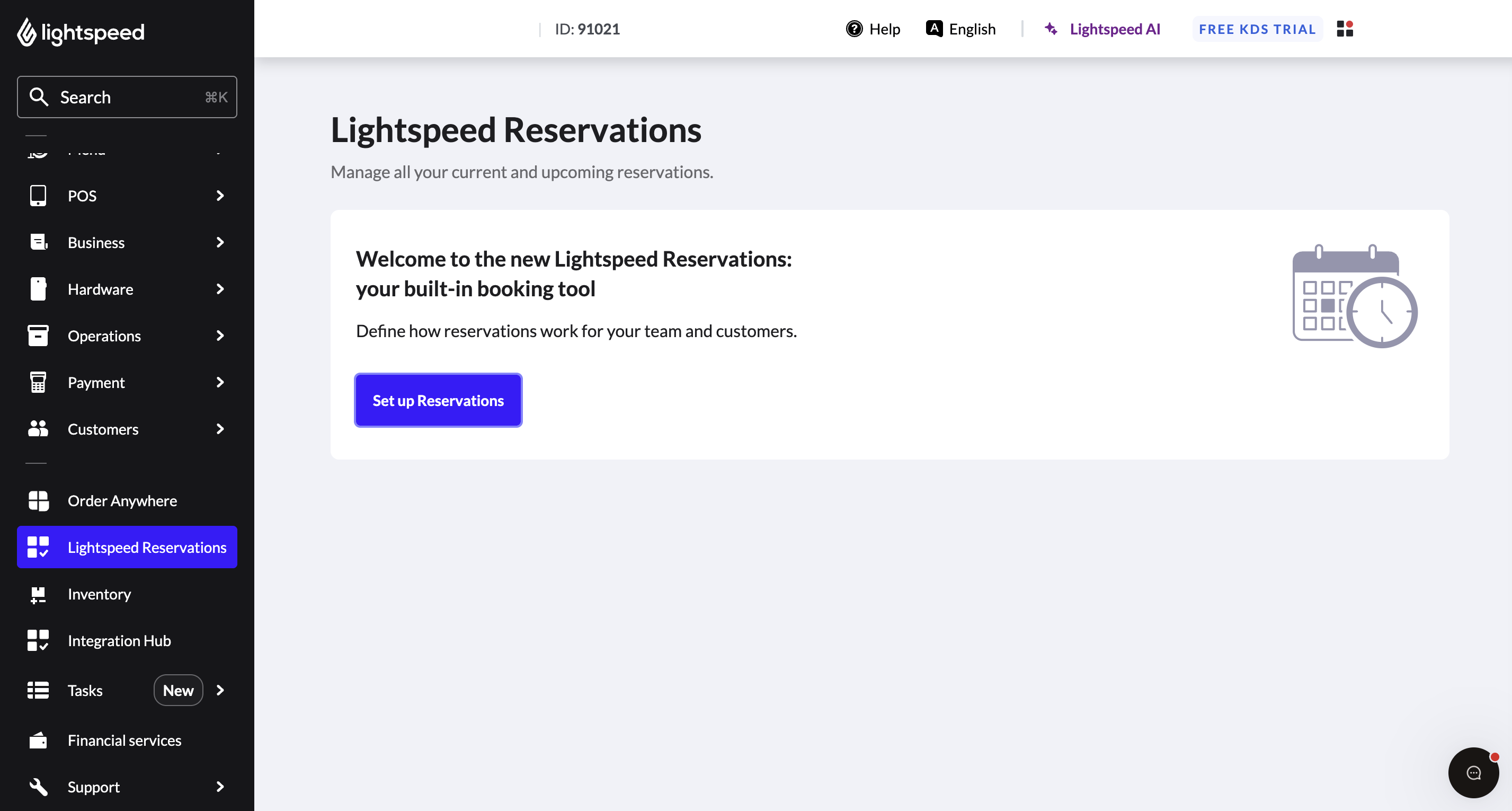Expand the Business menu chevron
The width and height of the screenshot is (1512, 811).
click(220, 242)
